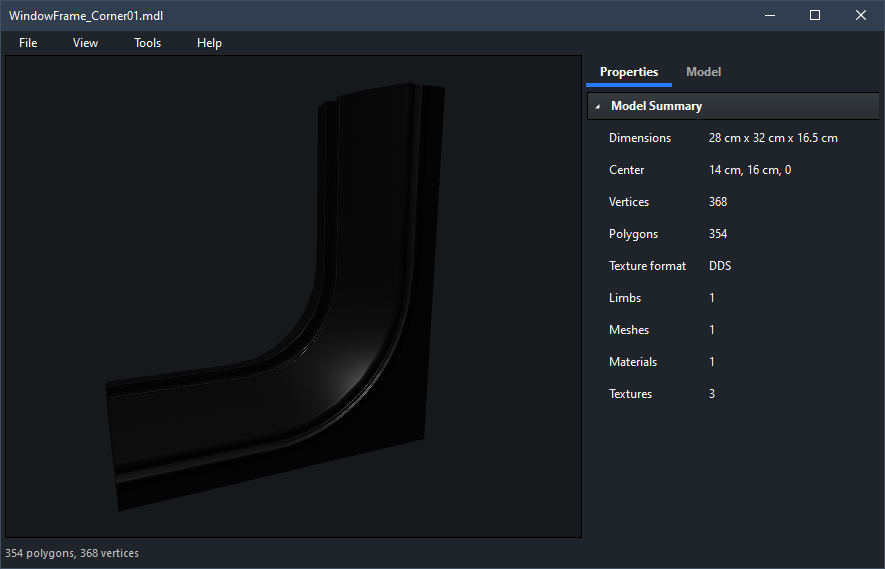This screenshot has width=885, height=569.
Task: Switch to the Model tab
Action: pos(703,72)
